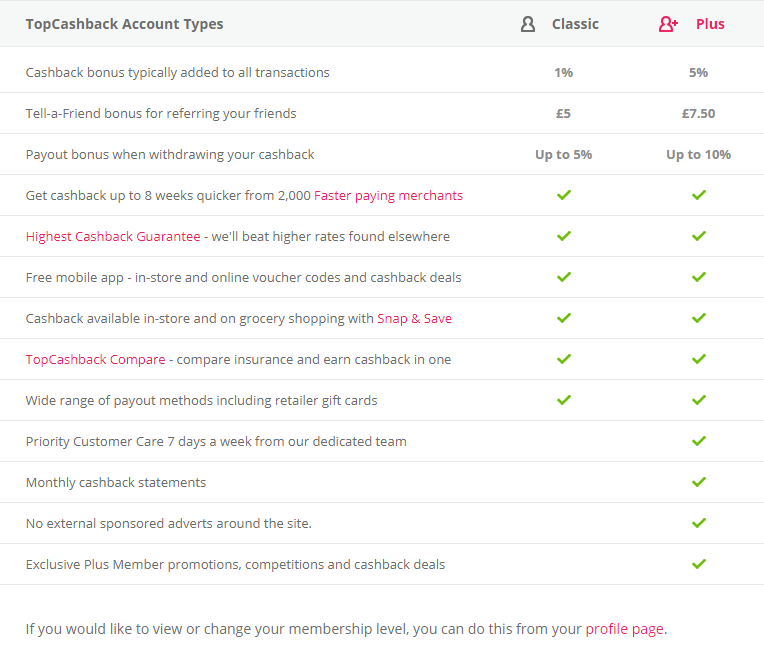The image size is (764, 665).
Task: Click the Tell-a-Friend bonus row label
Action: pyautogui.click(x=161, y=114)
